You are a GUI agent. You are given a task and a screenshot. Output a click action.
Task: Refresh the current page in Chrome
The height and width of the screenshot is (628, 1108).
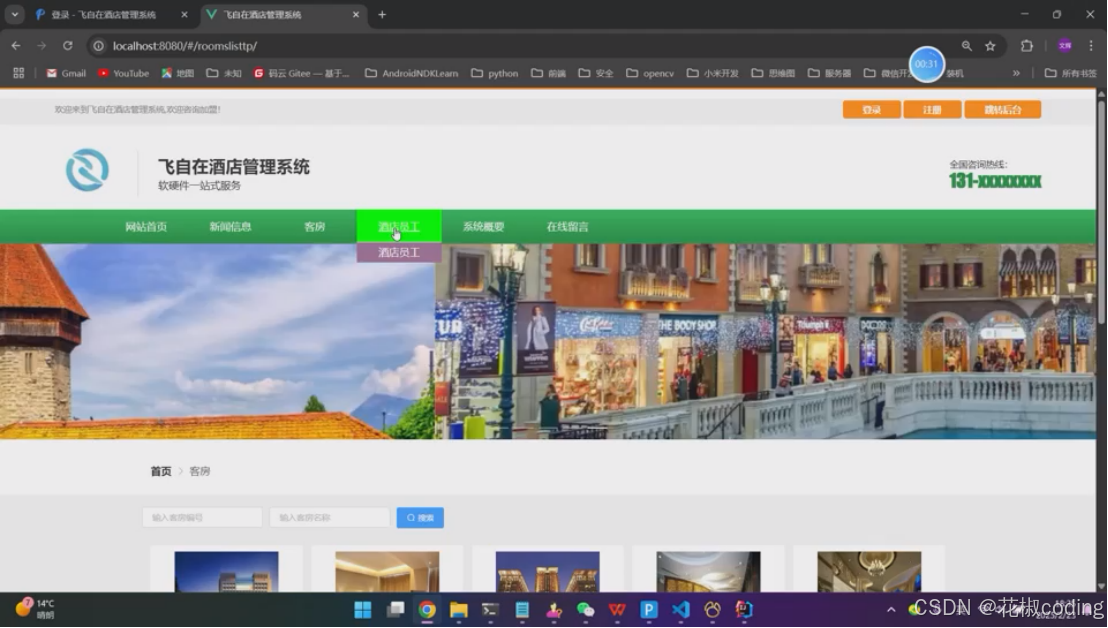coord(67,45)
